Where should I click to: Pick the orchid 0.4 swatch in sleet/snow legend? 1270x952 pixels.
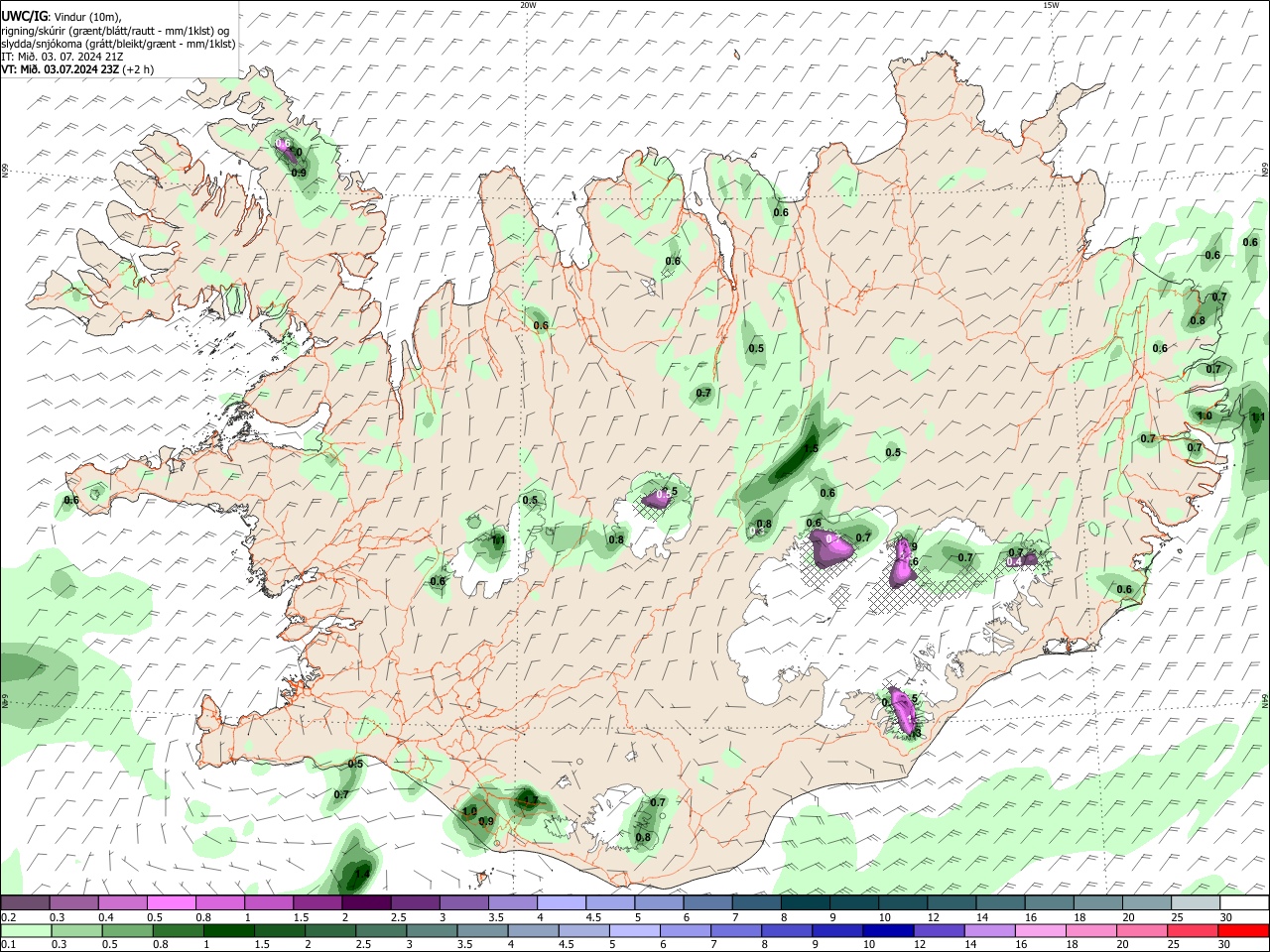pyautogui.click(x=122, y=902)
